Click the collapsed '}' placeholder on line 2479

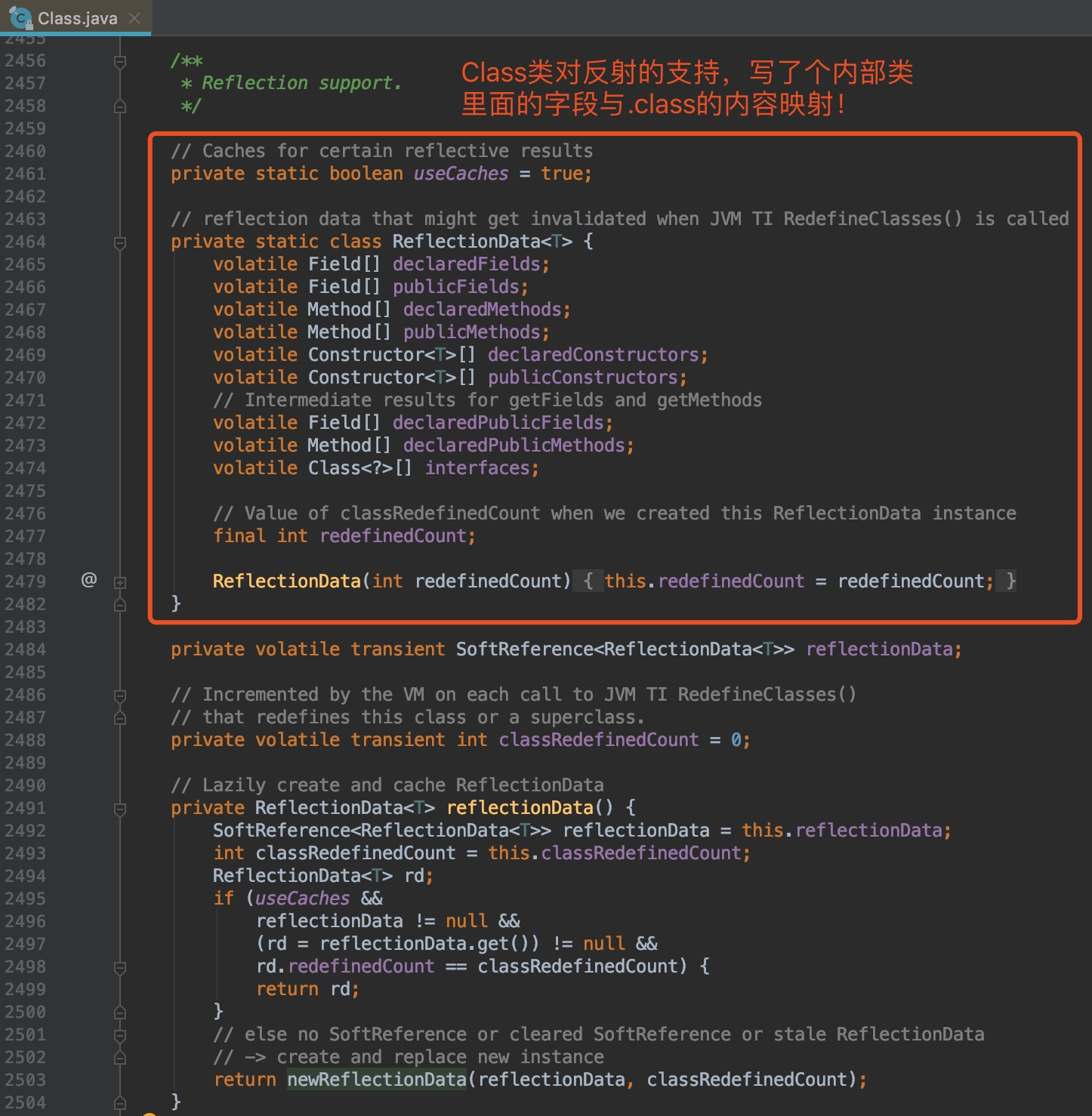pyautogui.click(x=1007, y=581)
